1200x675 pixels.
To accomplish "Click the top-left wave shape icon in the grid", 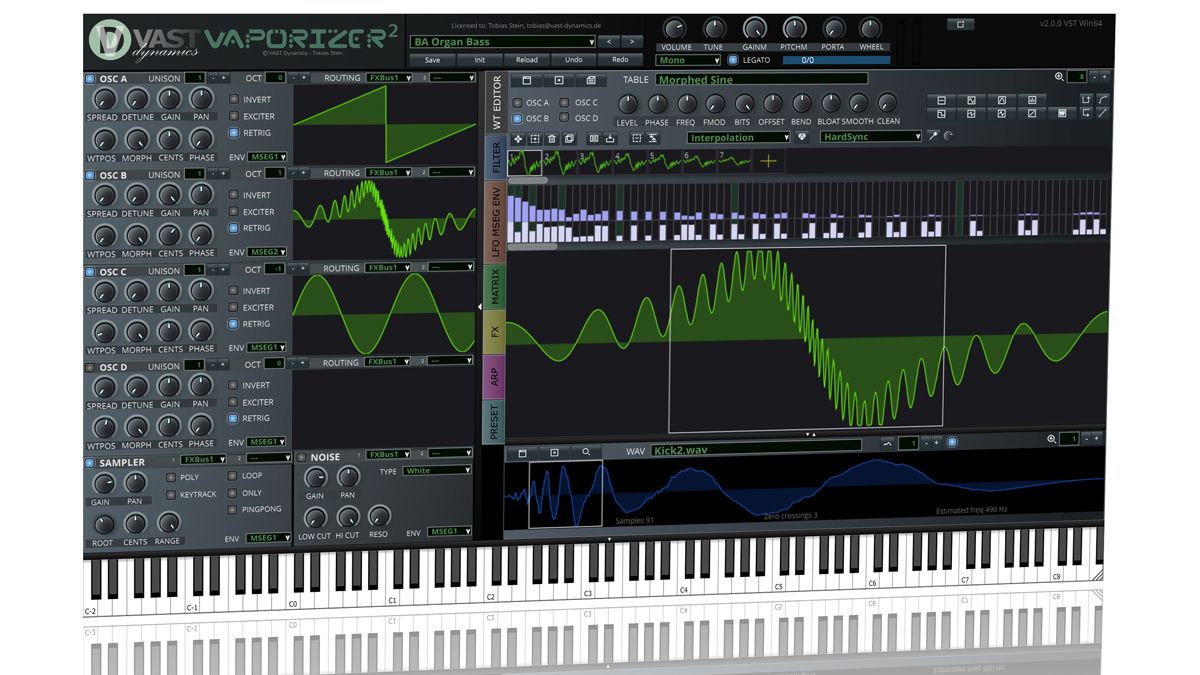I will [942, 101].
